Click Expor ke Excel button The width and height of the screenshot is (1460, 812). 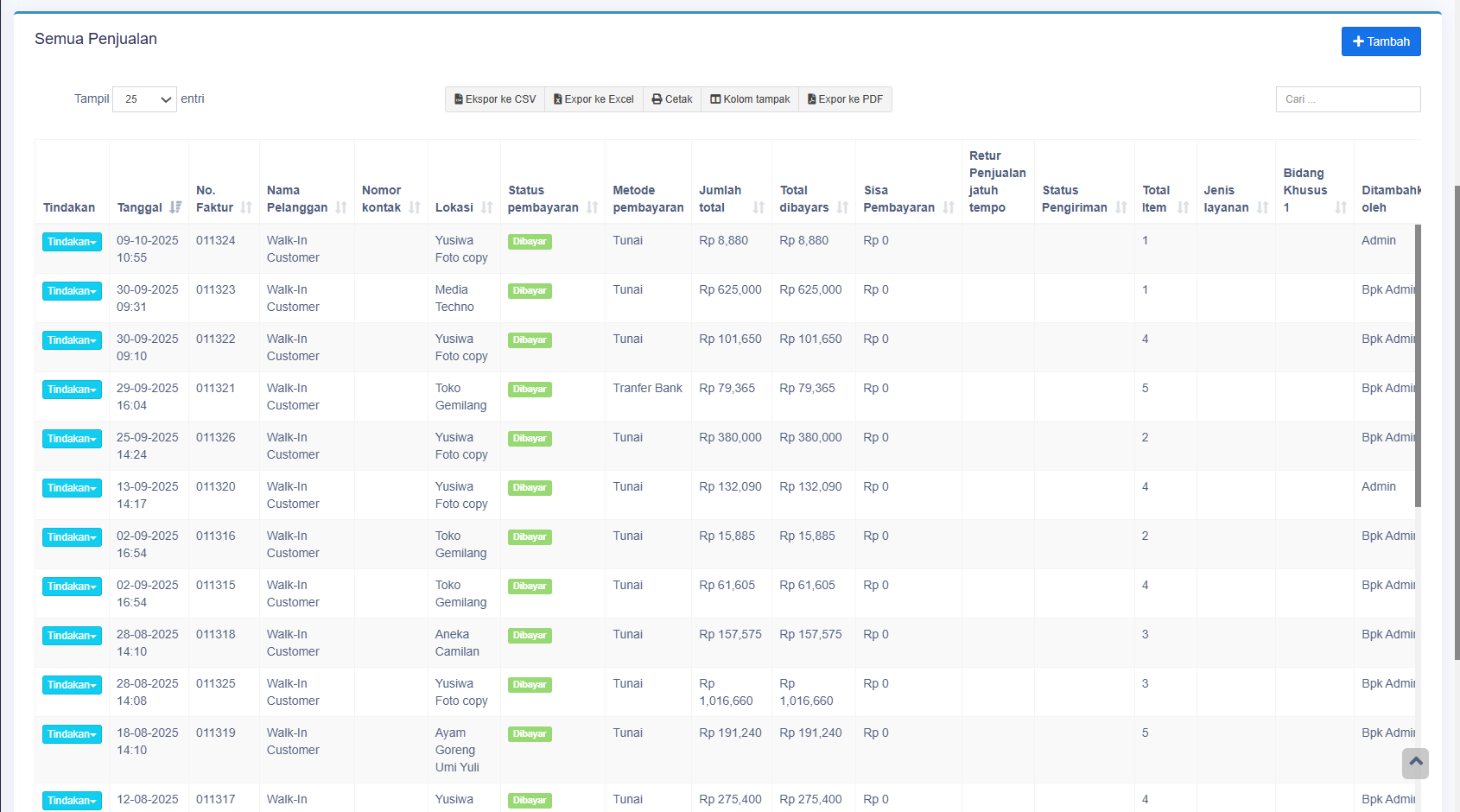594,99
